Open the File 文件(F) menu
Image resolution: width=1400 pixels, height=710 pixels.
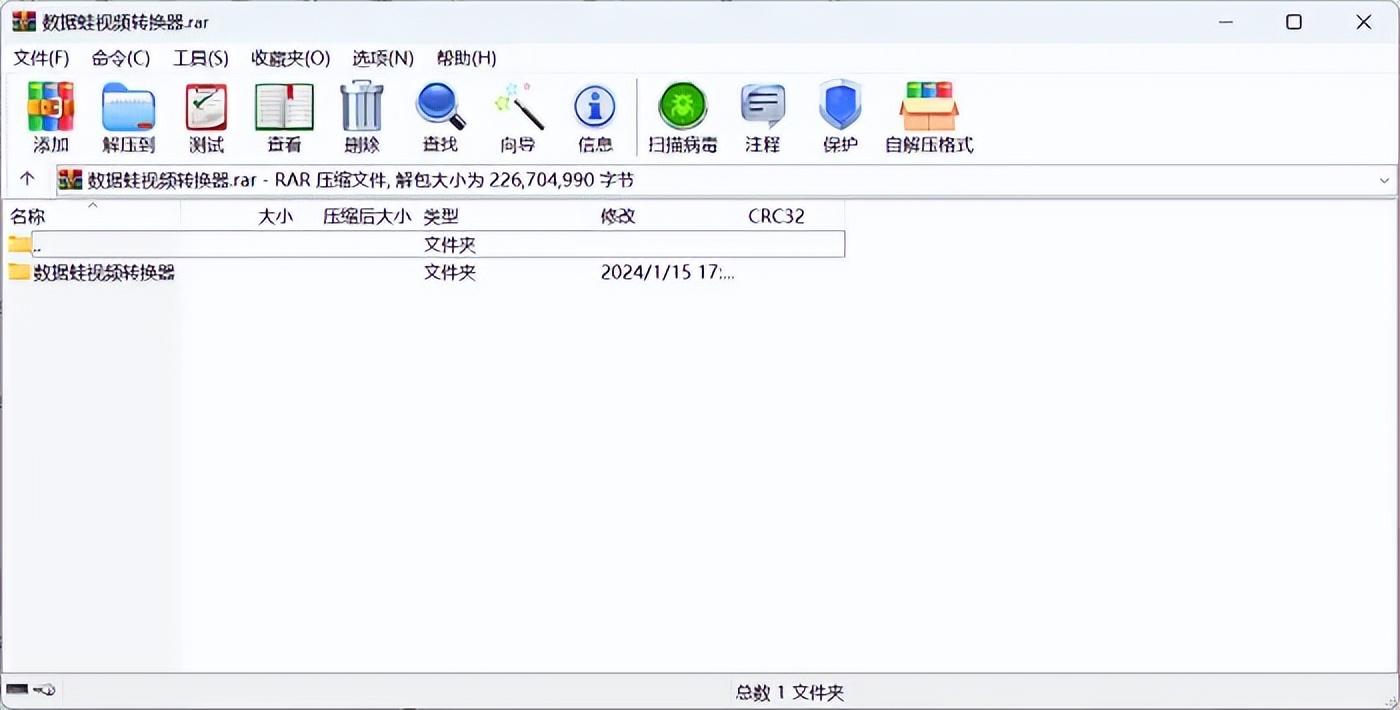41,58
